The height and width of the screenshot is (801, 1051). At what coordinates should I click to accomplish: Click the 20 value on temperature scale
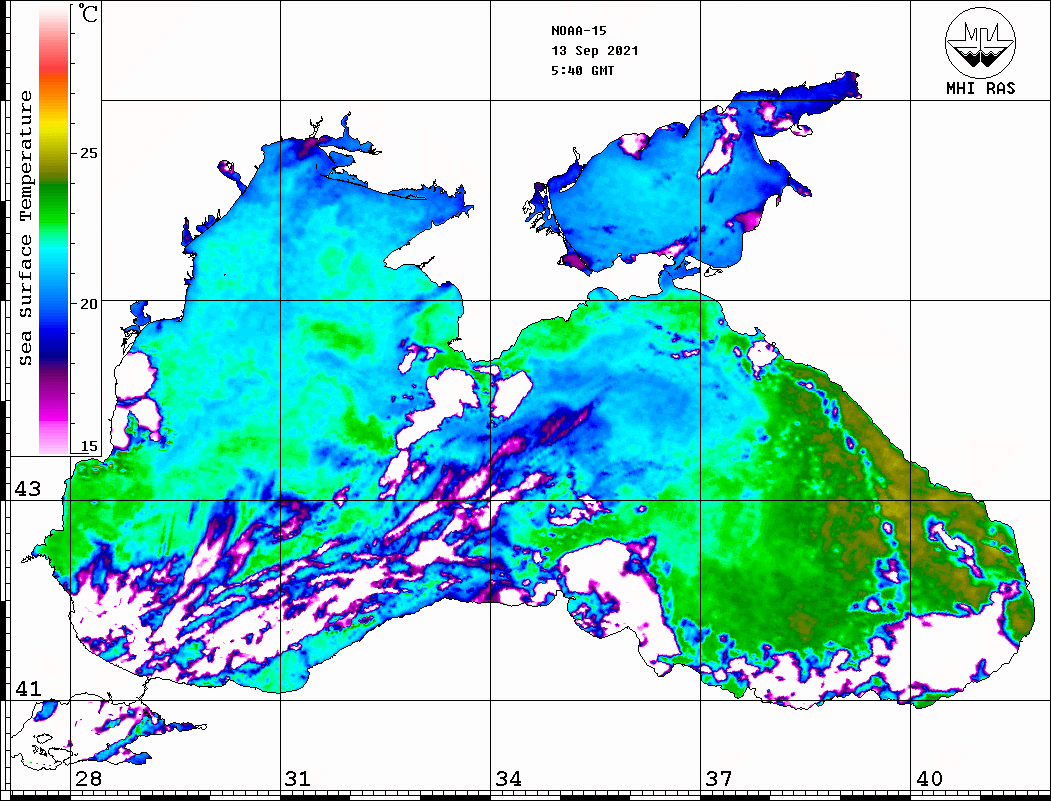coord(88,304)
